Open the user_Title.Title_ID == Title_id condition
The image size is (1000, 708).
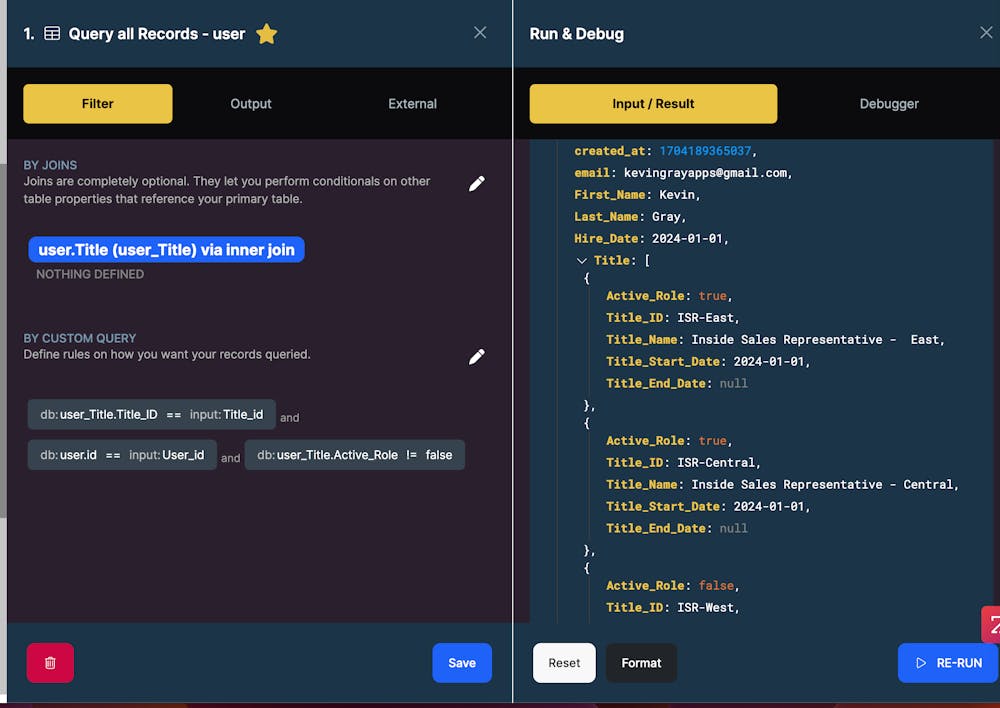point(152,415)
